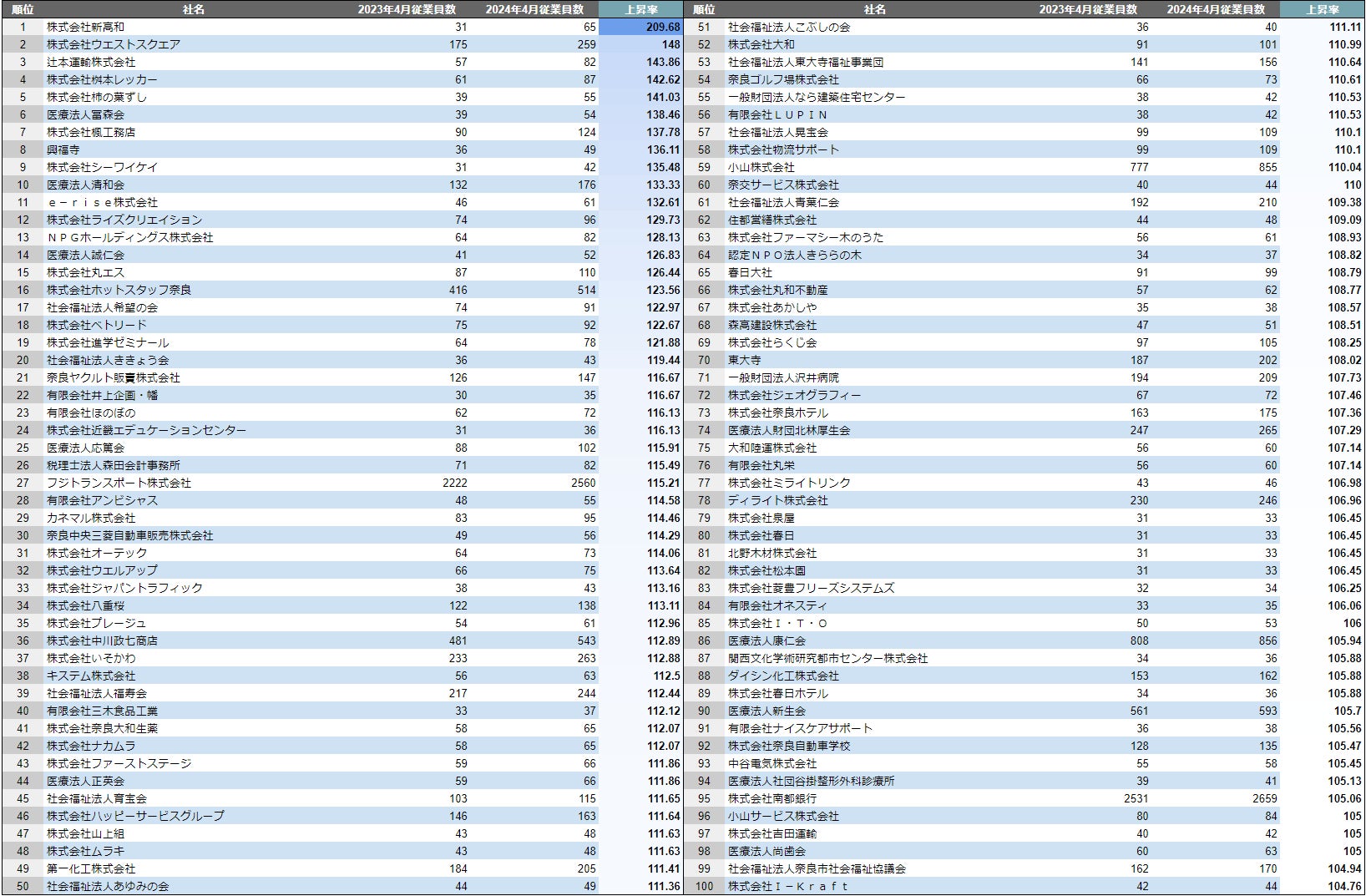This screenshot has width=1366, height=896.
Task: Select the 株式会社ハッピーサービスグループ name cell
Action: click(x=135, y=816)
